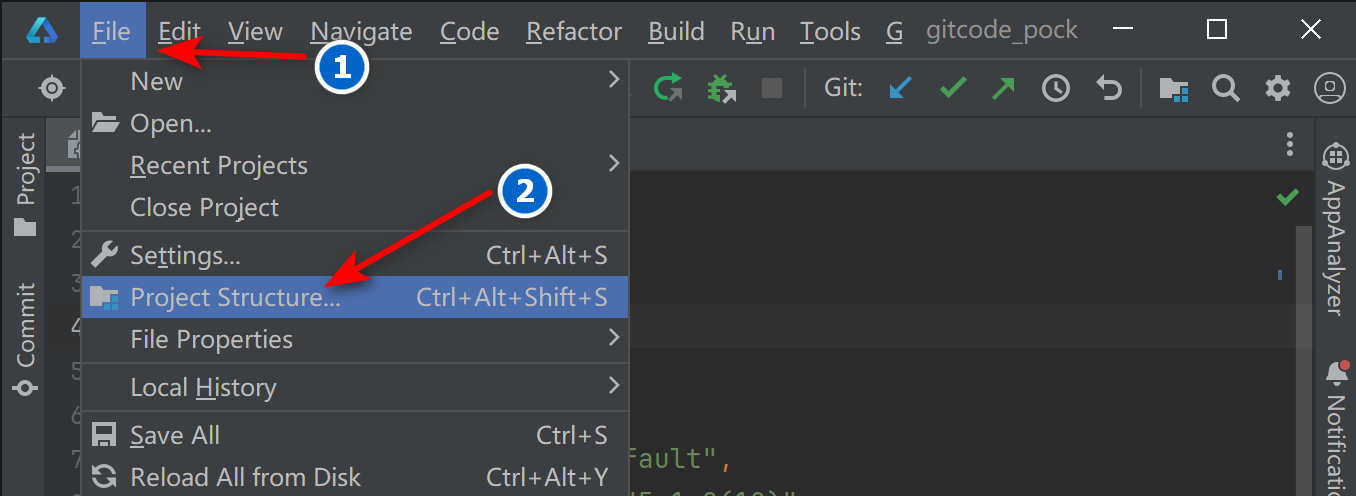The image size is (1356, 496).
Task: Show Git history clock icon
Action: 1055,89
